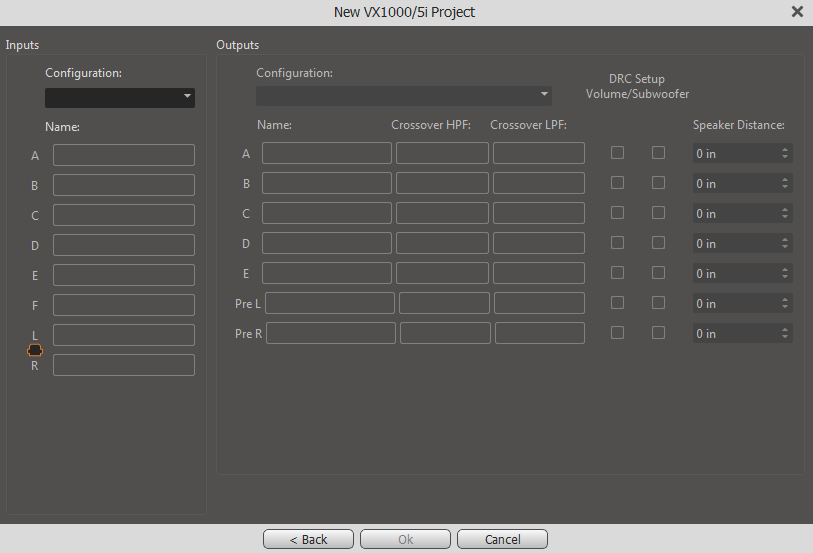Screen dimensions: 813x553
Task: Click Output D speaker distance stepper arrows
Action: pos(785,244)
